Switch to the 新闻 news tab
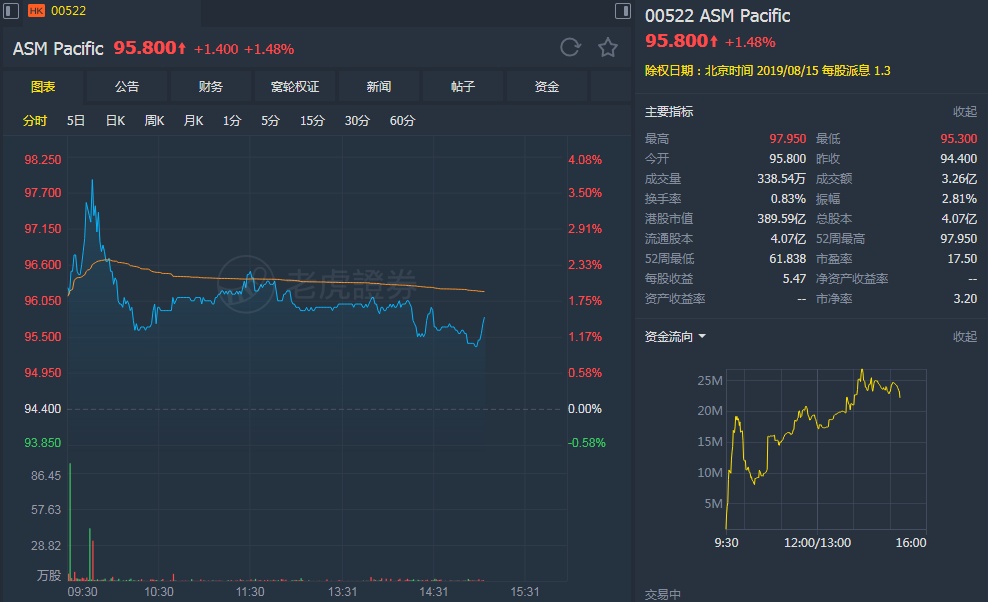988x602 pixels. tap(379, 86)
